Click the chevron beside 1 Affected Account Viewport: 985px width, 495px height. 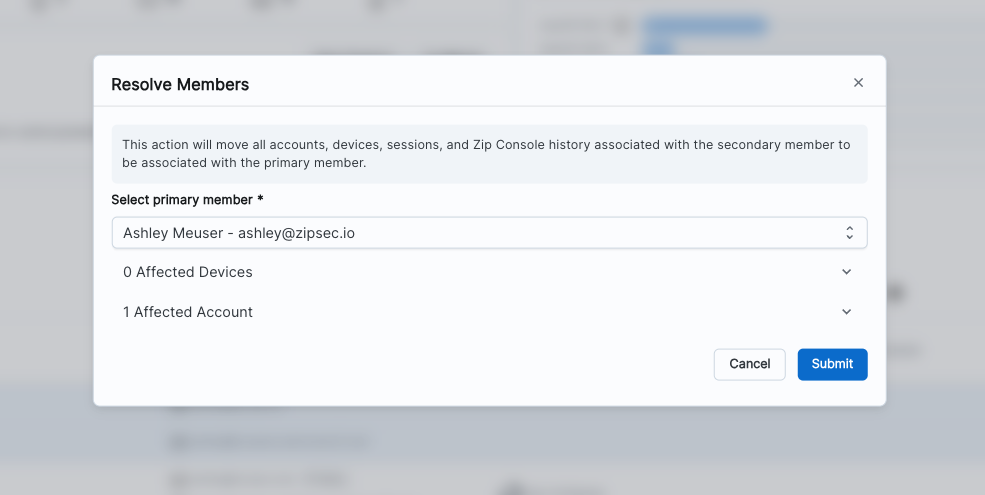click(846, 312)
